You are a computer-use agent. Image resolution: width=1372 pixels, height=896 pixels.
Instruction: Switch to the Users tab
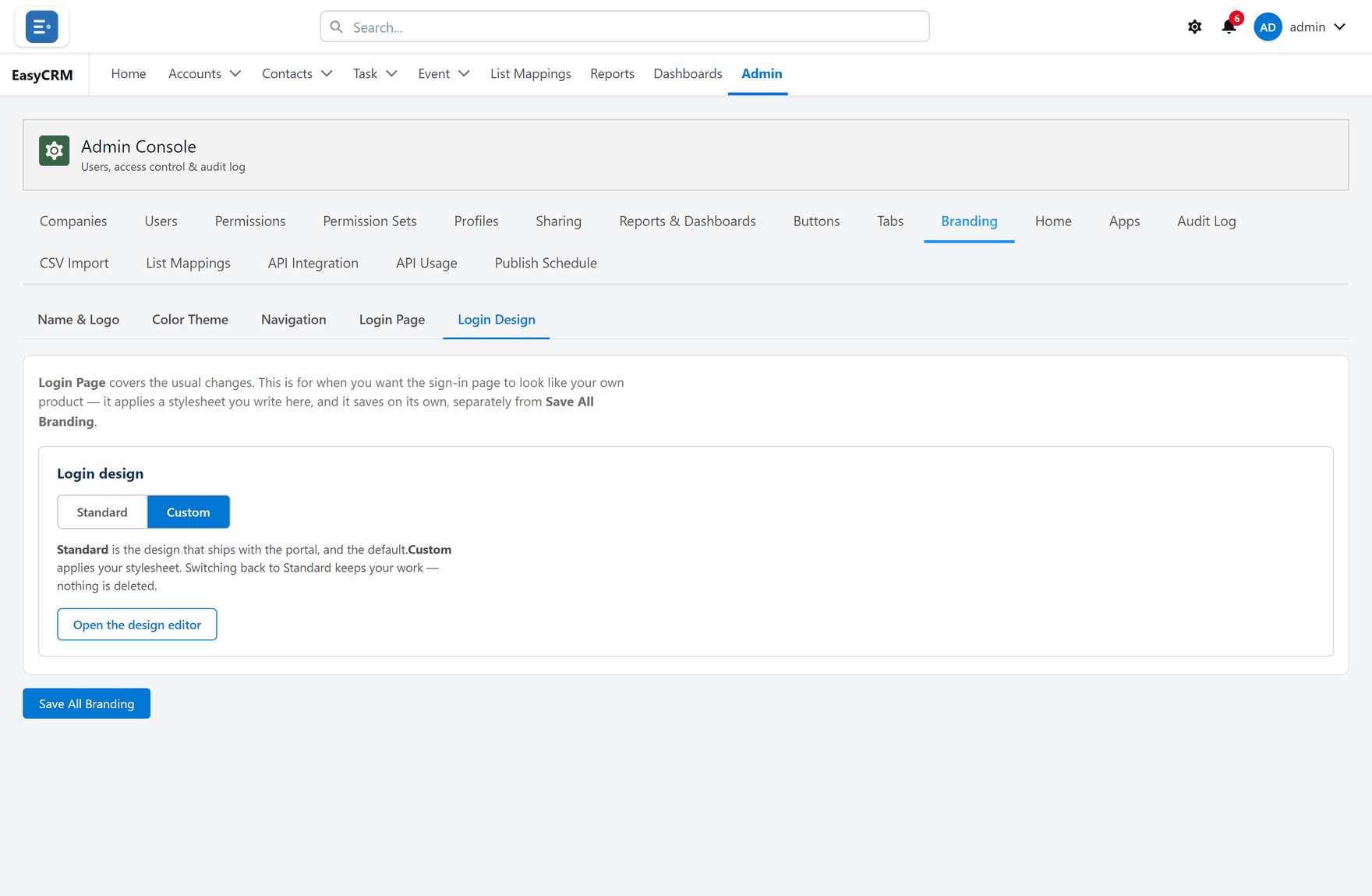[x=161, y=221]
